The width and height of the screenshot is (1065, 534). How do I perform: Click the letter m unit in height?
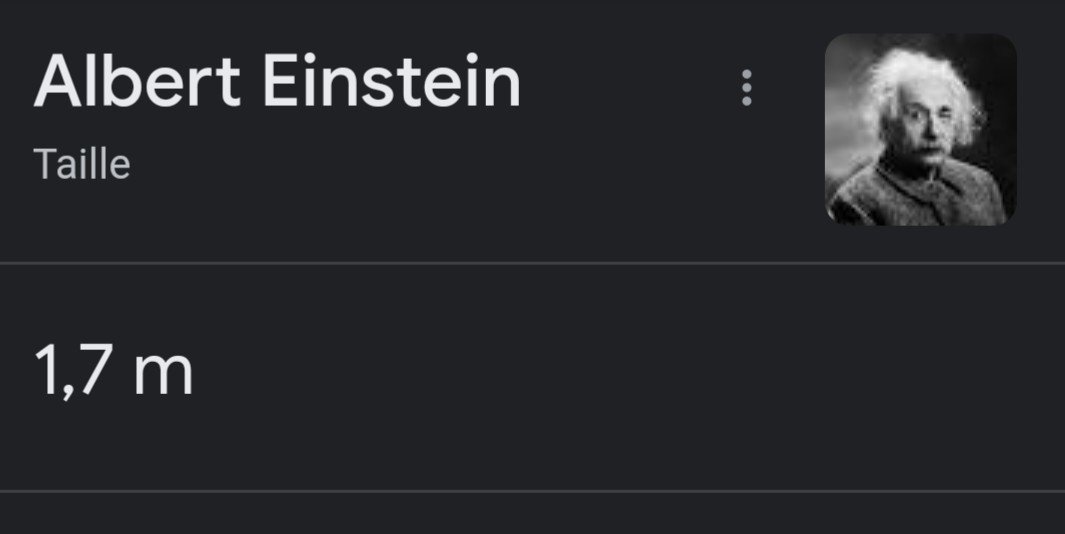(162, 375)
